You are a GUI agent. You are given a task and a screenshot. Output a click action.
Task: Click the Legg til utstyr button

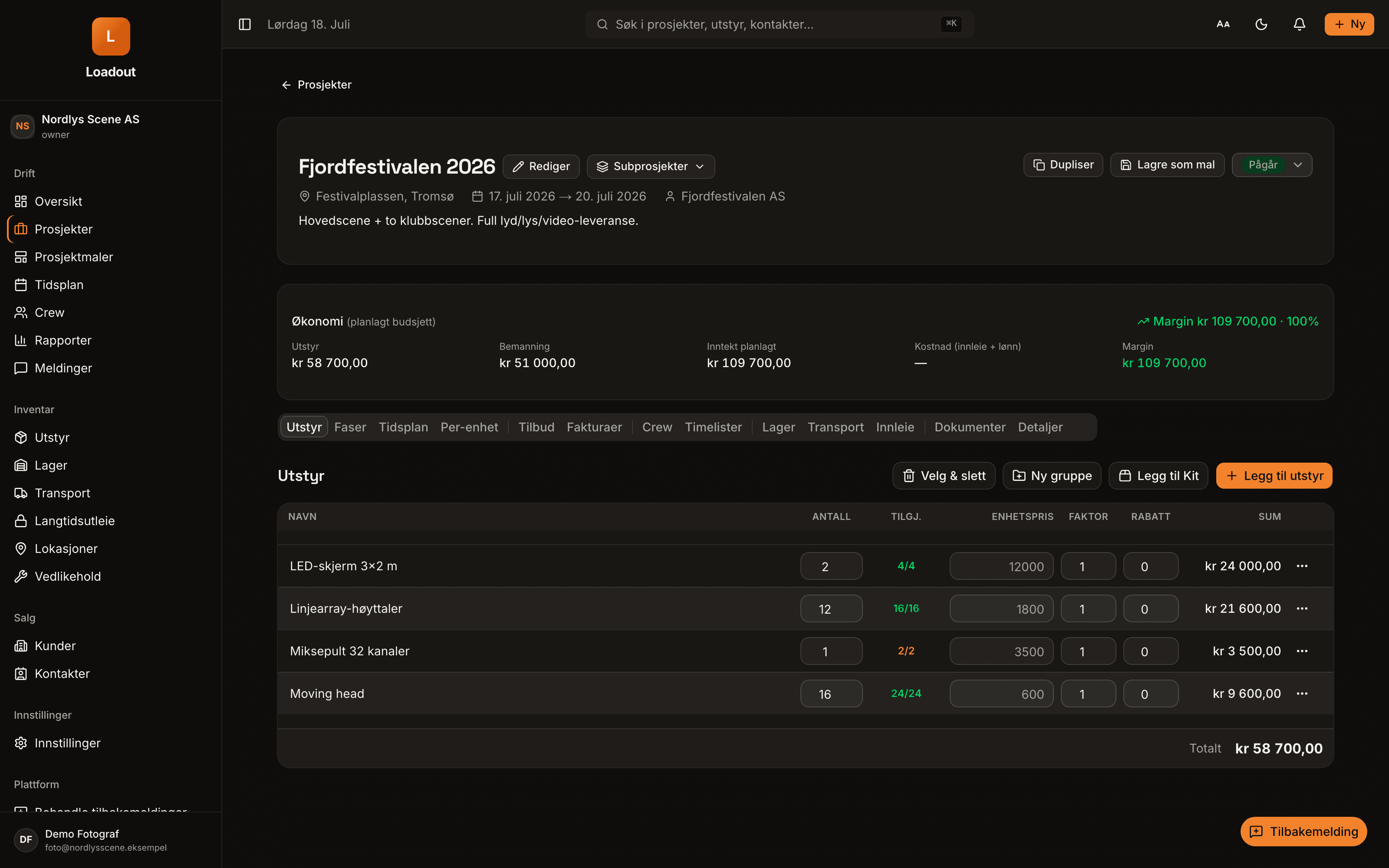tap(1274, 476)
